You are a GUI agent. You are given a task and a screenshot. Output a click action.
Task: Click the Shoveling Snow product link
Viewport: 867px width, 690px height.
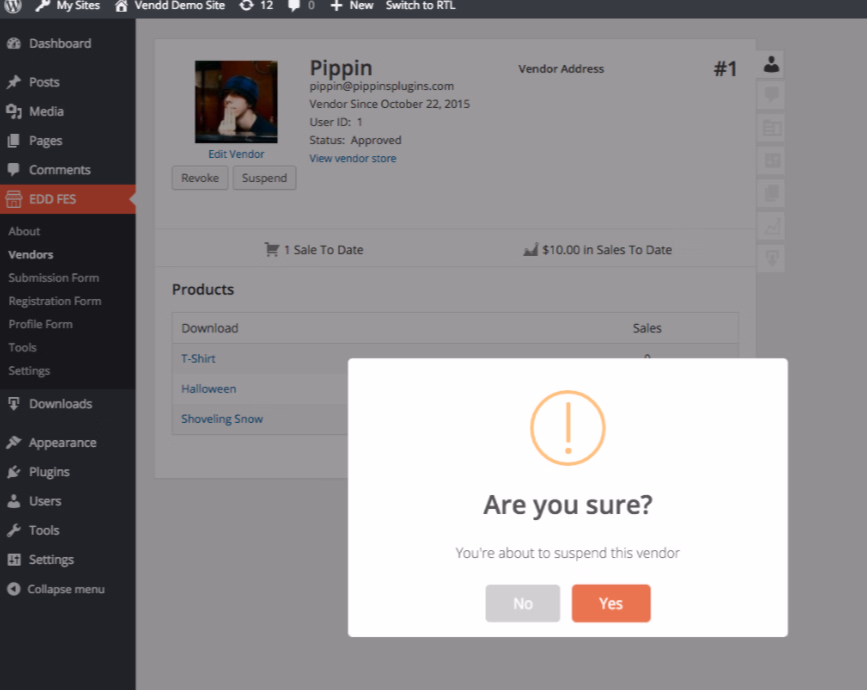point(222,419)
